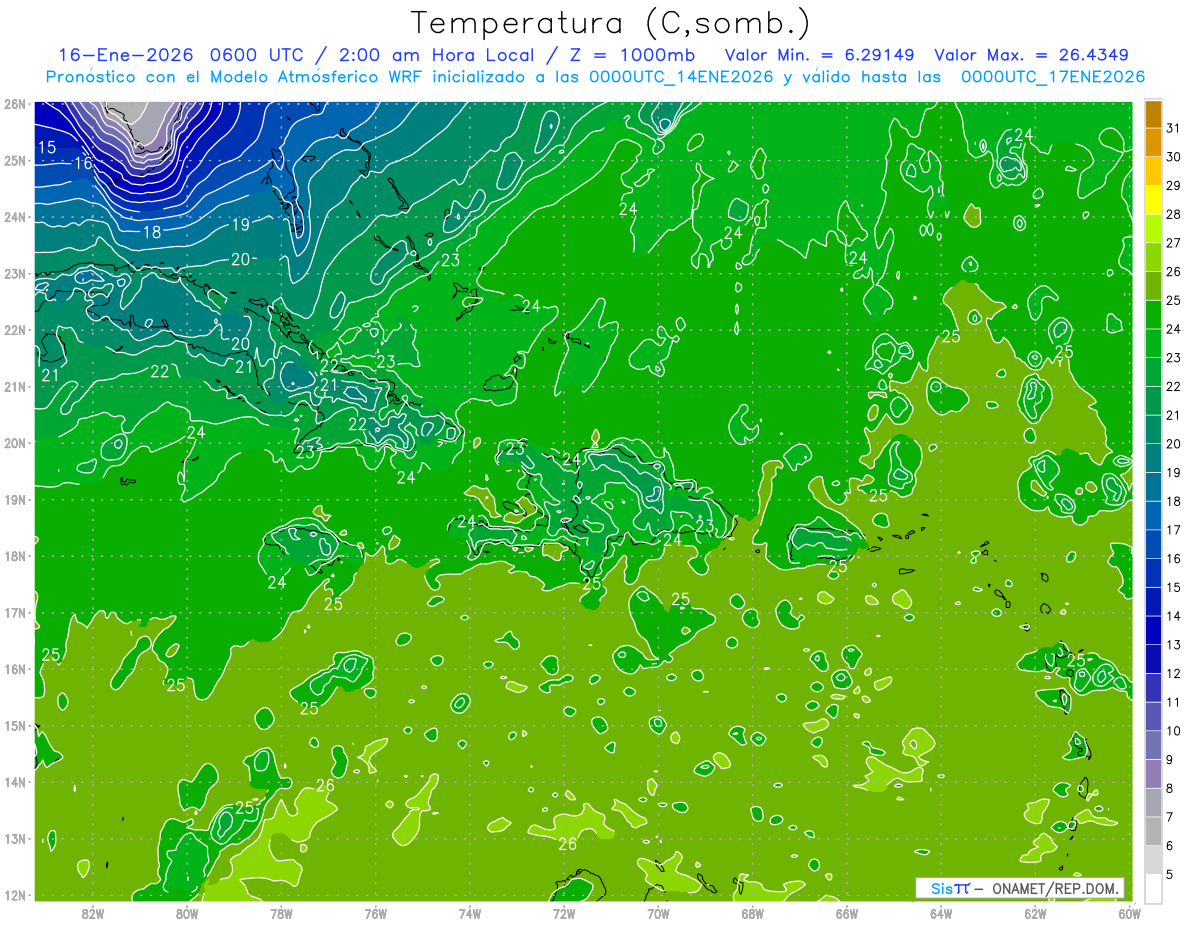Viewport: 1200px width, 927px height.
Task: Click the legend value "28"
Action: (x=1174, y=214)
